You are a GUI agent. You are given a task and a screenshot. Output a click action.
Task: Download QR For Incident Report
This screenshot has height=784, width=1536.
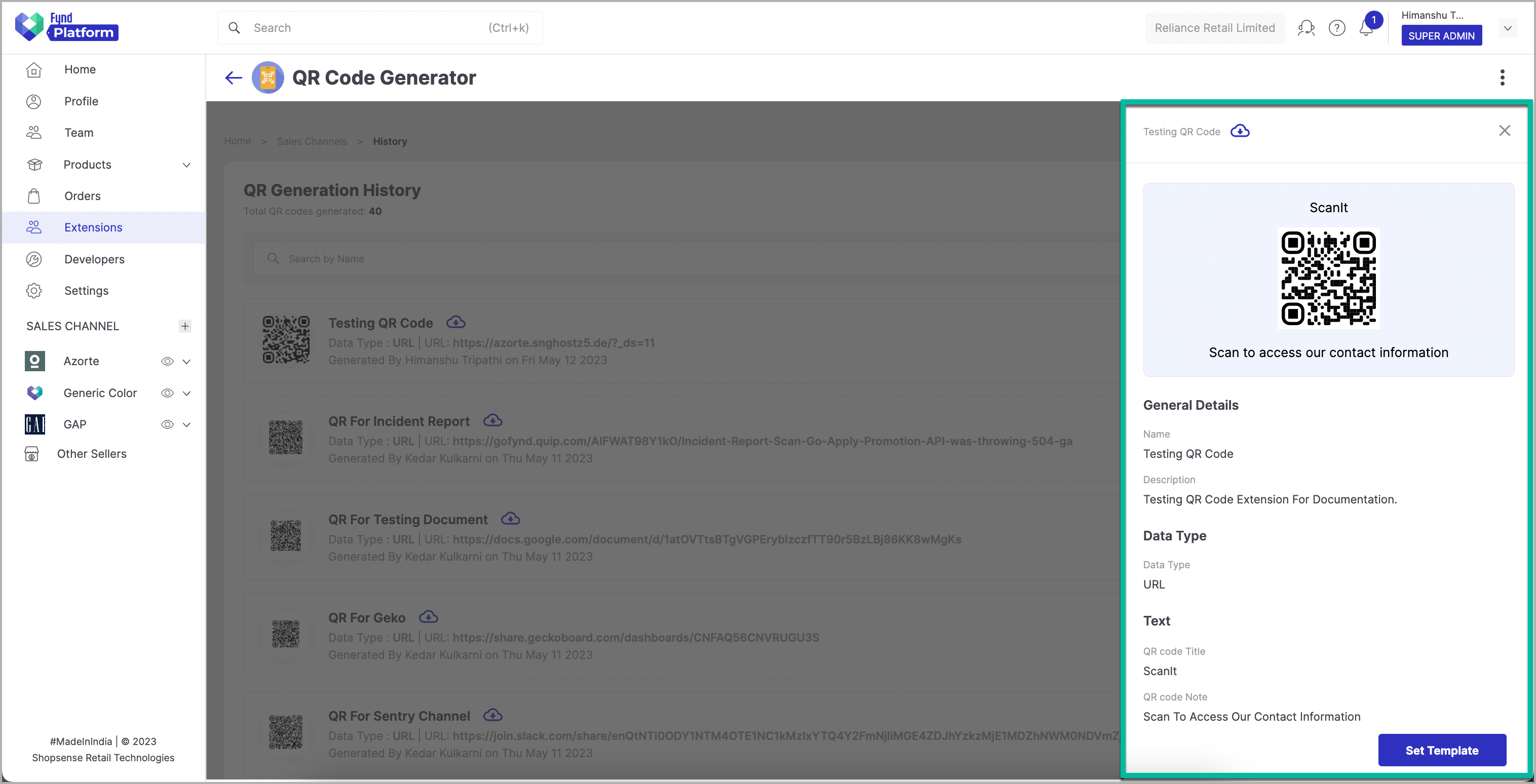(x=492, y=420)
